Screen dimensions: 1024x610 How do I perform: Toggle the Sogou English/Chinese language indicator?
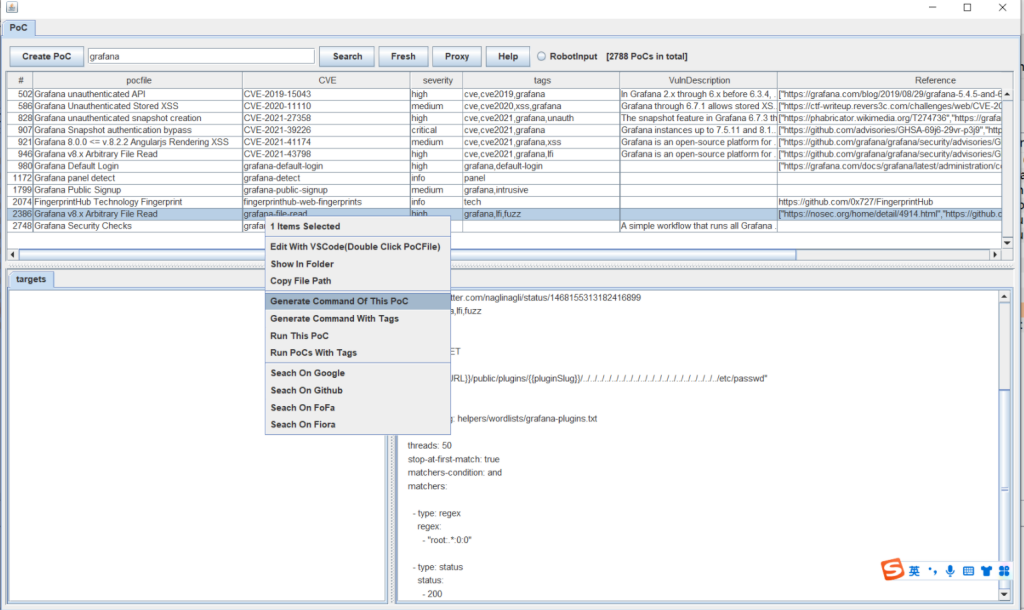(914, 571)
